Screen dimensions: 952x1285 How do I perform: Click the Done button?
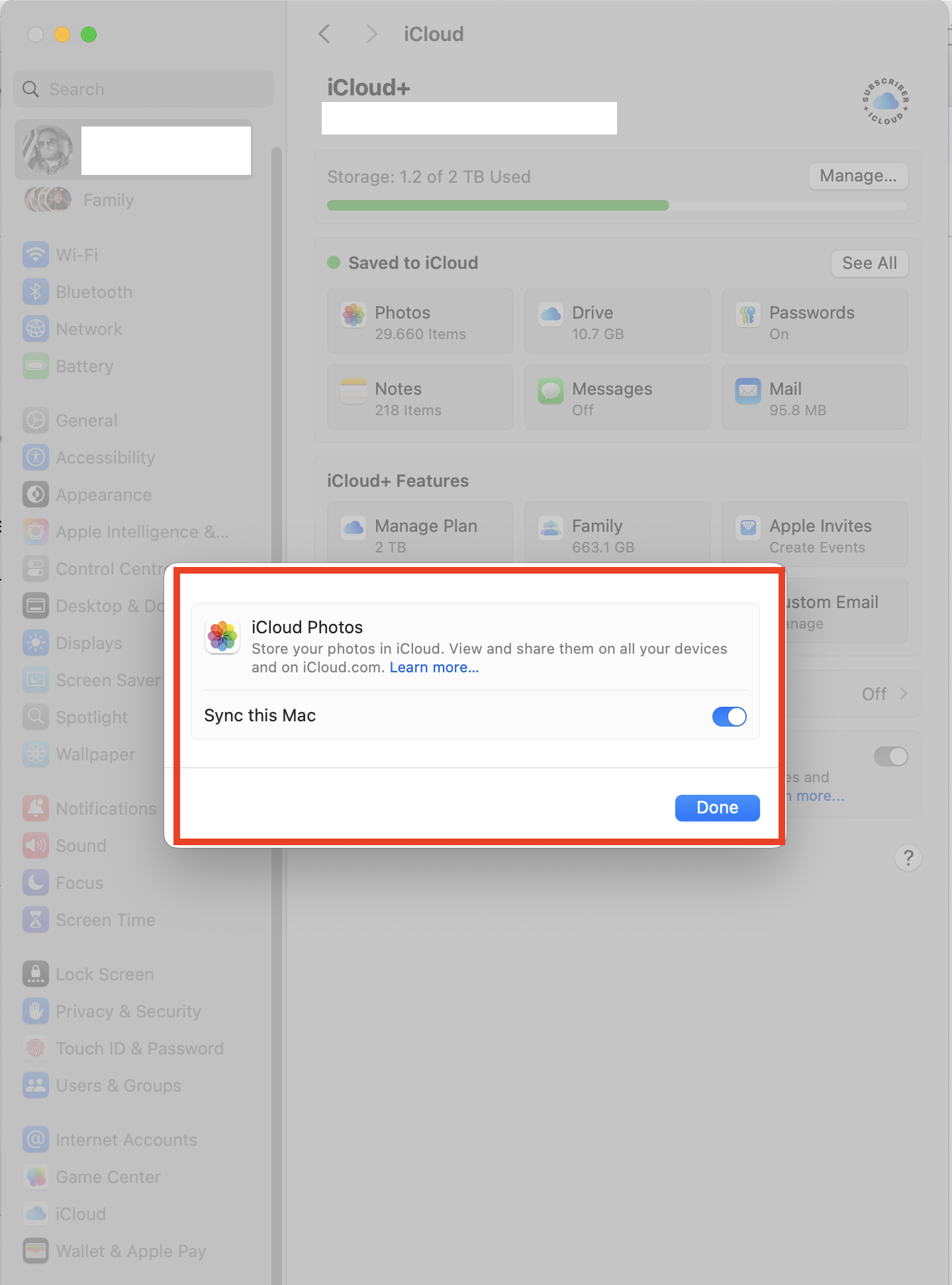[x=717, y=808]
